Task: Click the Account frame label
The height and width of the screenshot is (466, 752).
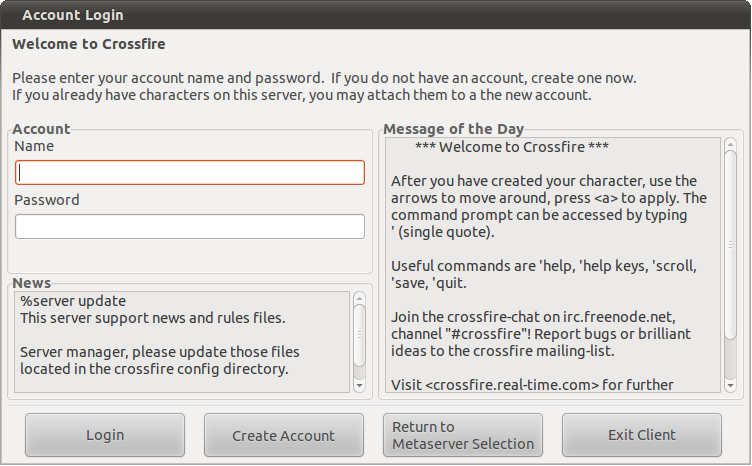Action: (x=41, y=129)
